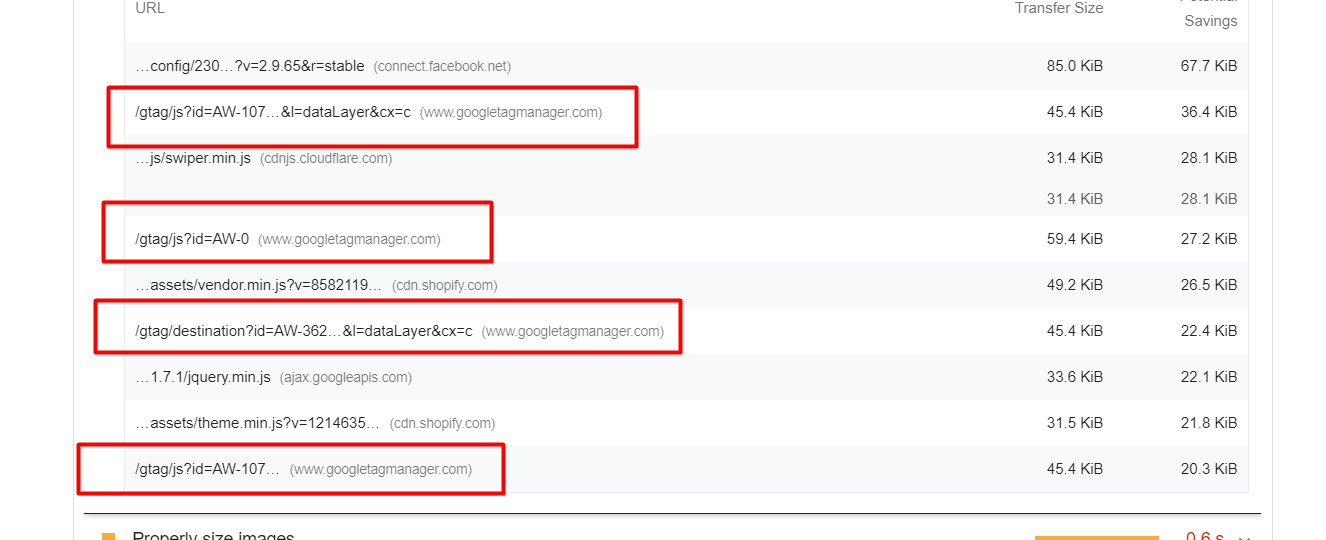Viewport: 1326px width, 540px height.
Task: Open the …assets/vendor.min.js?v=8582119… link
Action: [x=259, y=285]
